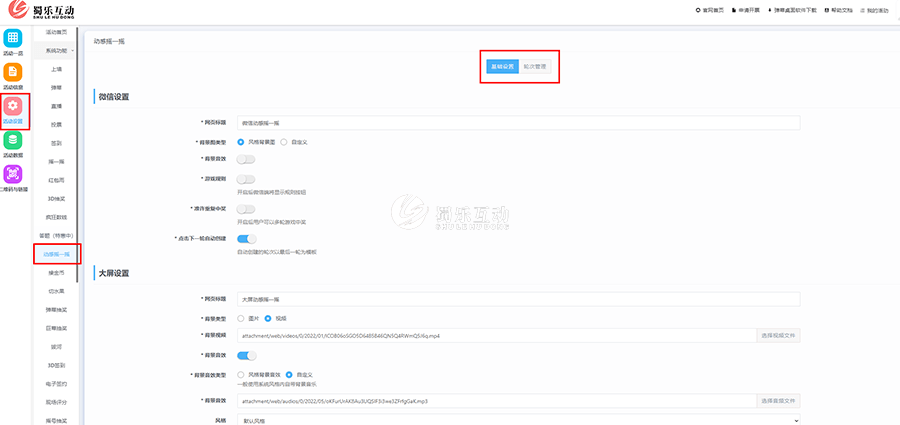Open 弹幕 in the side menu

[56, 87]
